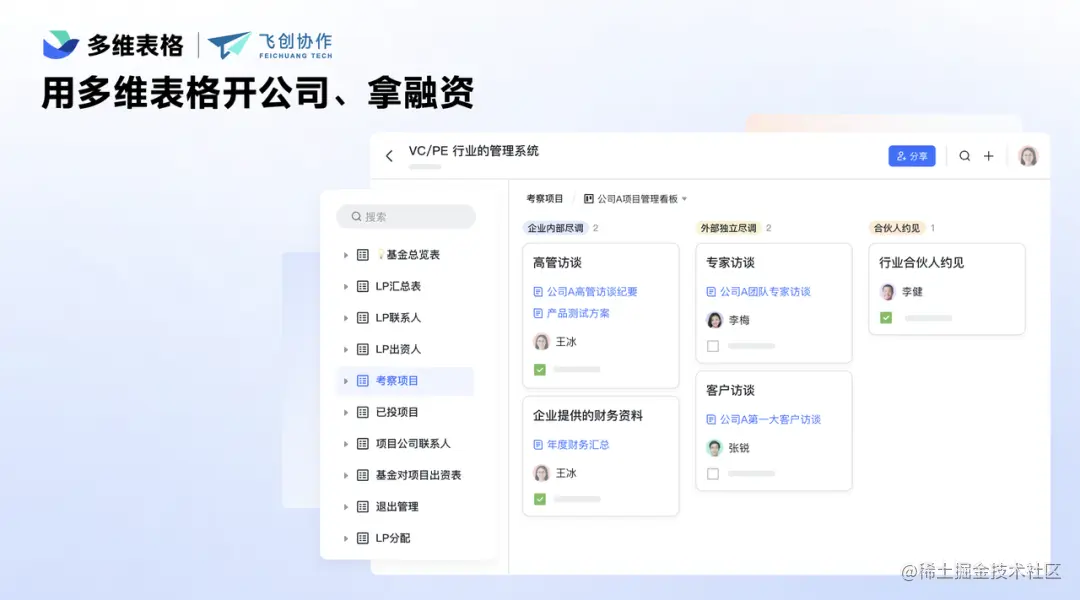
Task: Open search via magnifier icon in header
Action: pyautogui.click(x=964, y=156)
